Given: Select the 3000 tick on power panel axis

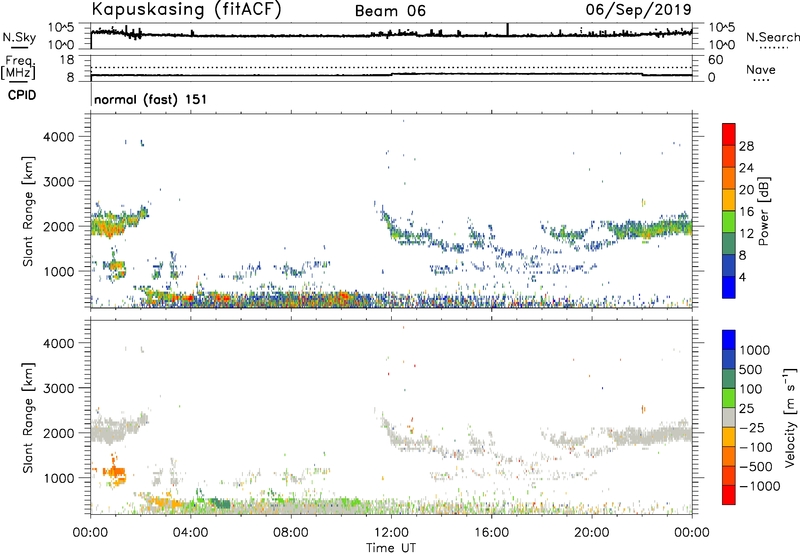Looking at the screenshot, I should point(59,182).
